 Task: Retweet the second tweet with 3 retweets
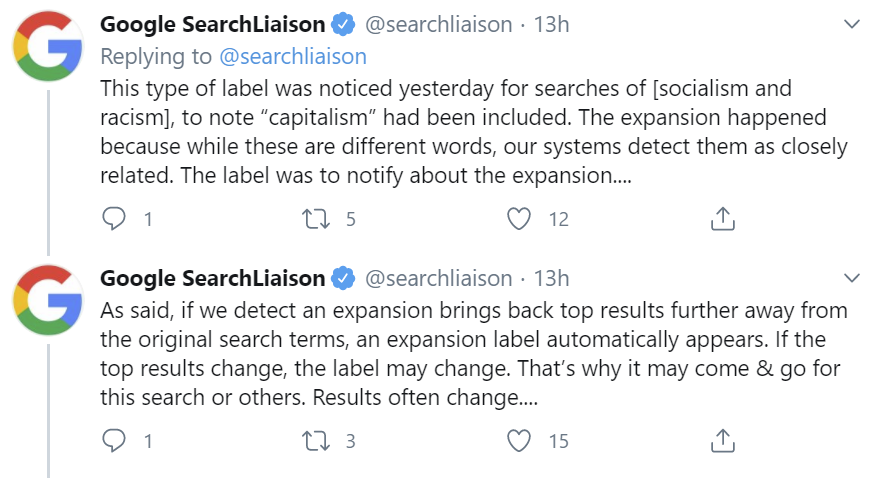coord(318,440)
